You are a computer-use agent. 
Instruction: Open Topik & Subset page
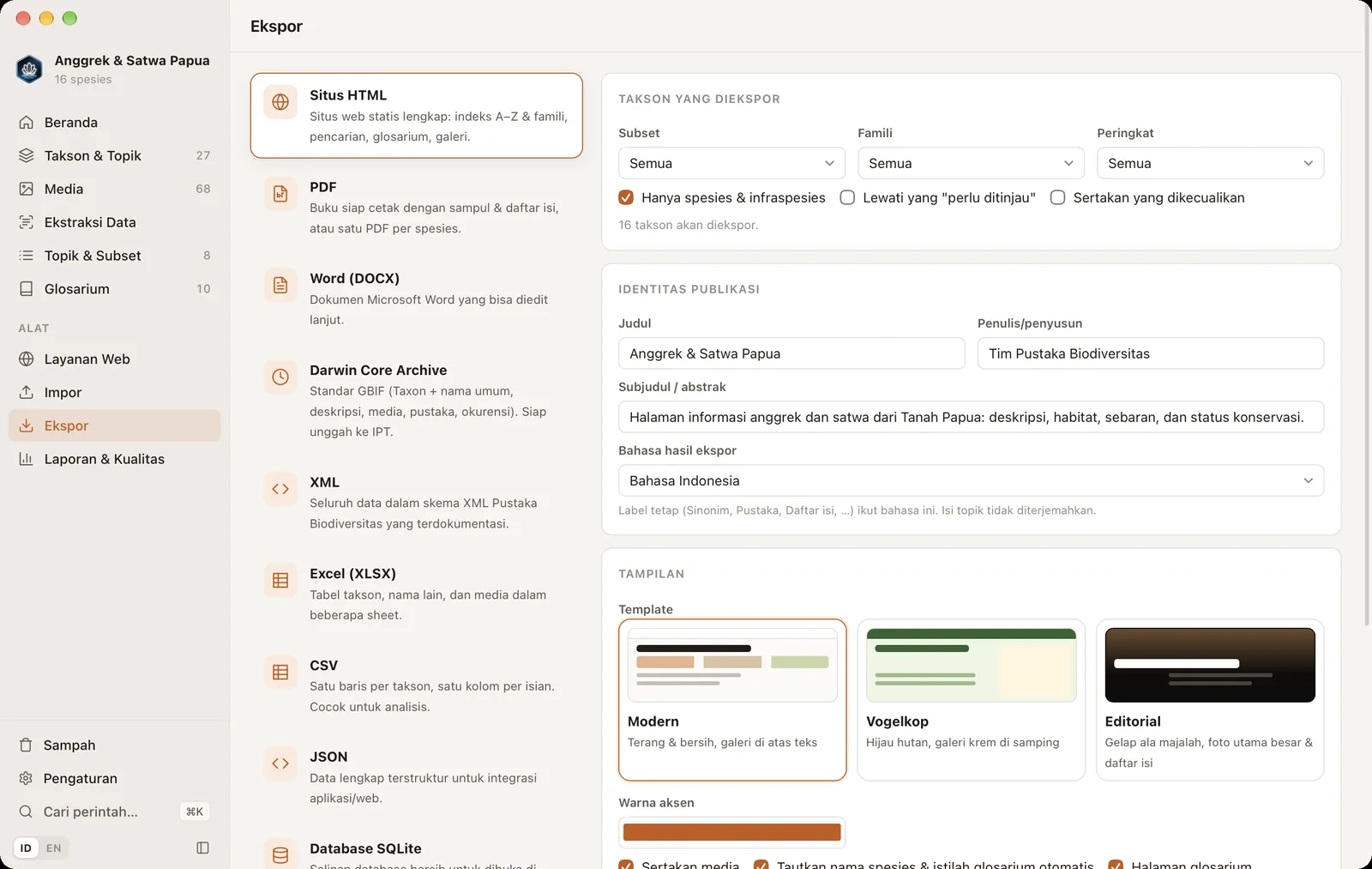click(x=115, y=256)
